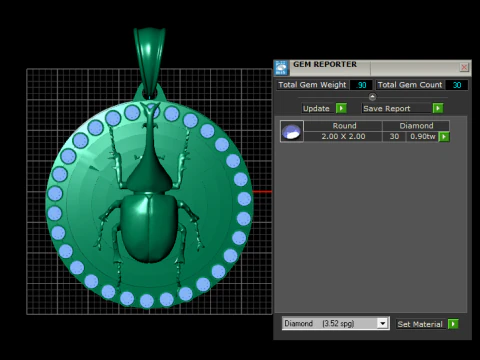Image resolution: width=480 pixels, height=360 pixels.
Task: Click the Total Gem Count label
Action: pos(410,85)
